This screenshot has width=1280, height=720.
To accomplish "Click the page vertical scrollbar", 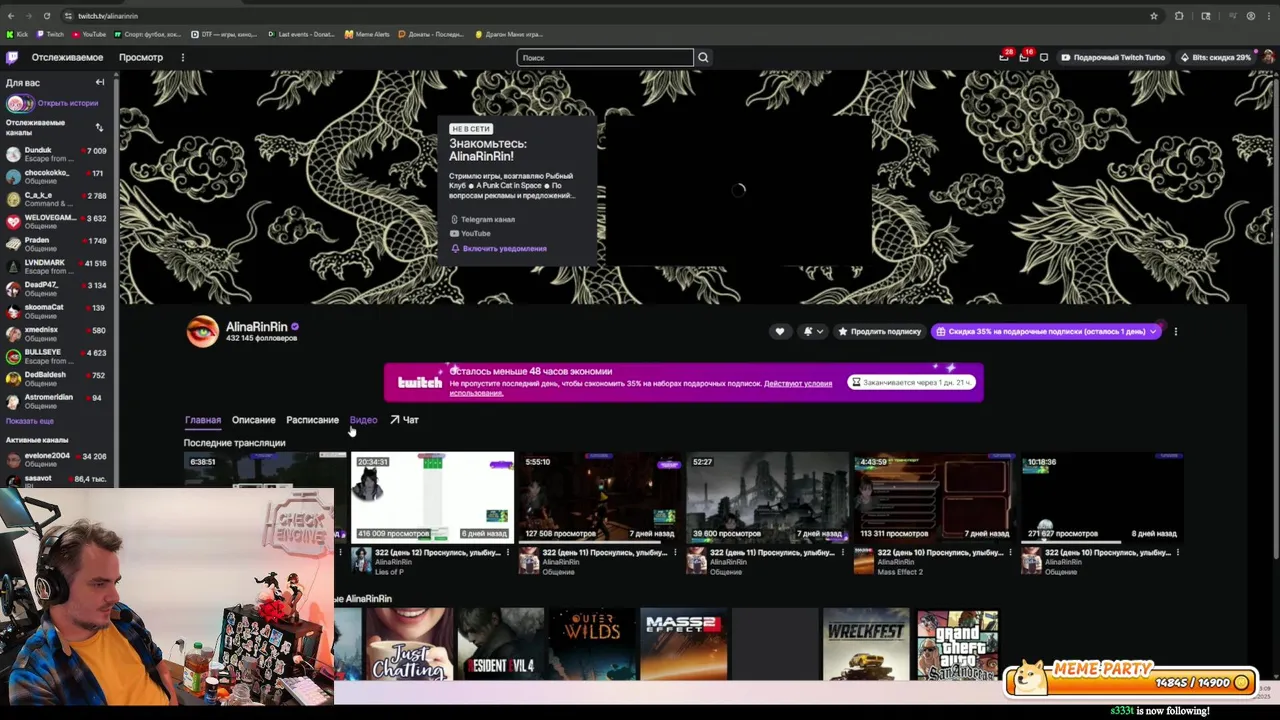I will click(x=1274, y=320).
